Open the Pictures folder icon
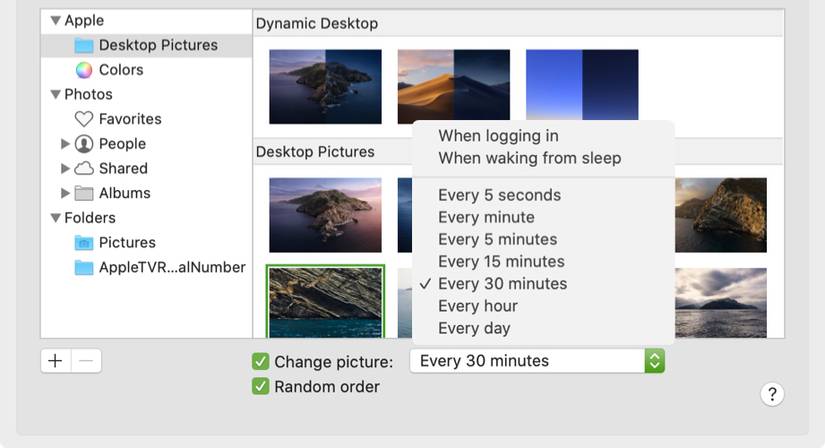This screenshot has width=825, height=448. click(x=84, y=243)
